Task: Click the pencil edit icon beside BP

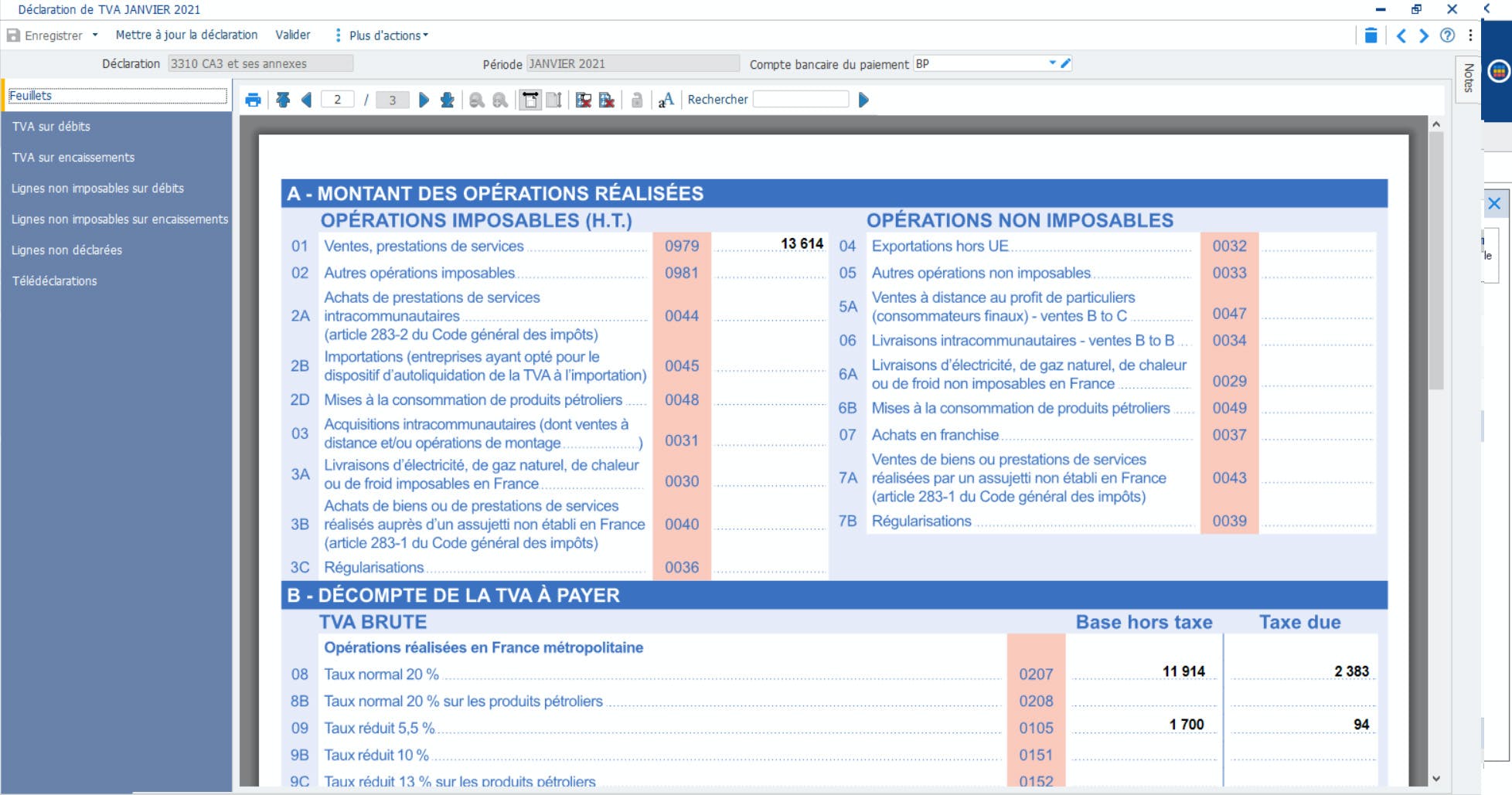Action: click(x=1065, y=63)
